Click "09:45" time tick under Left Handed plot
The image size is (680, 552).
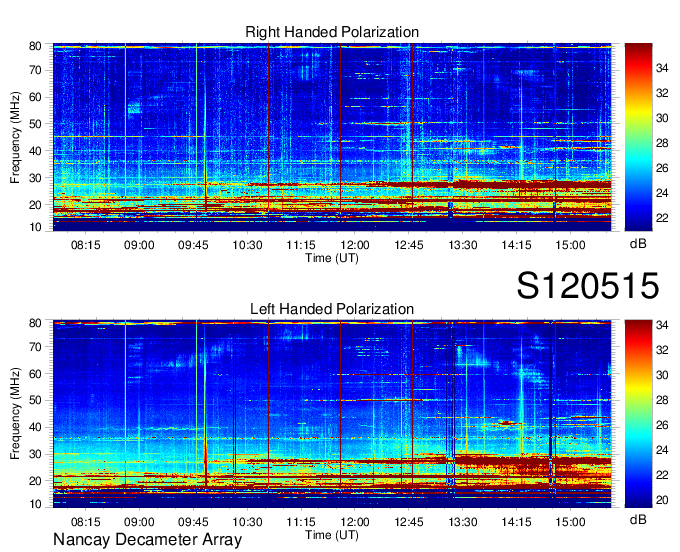[x=193, y=522]
